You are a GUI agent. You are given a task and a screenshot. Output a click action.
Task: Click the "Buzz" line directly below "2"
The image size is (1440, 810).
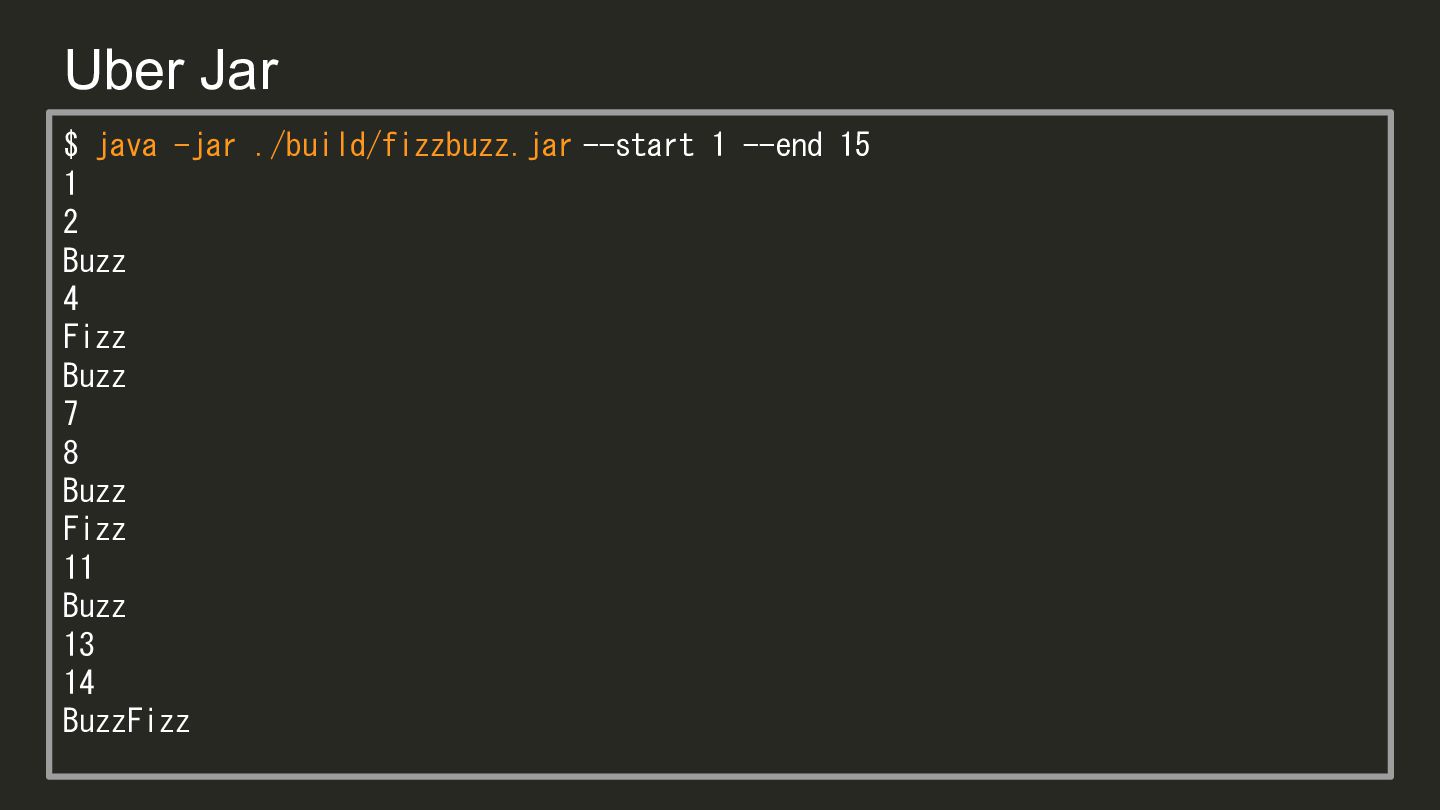(x=94, y=261)
